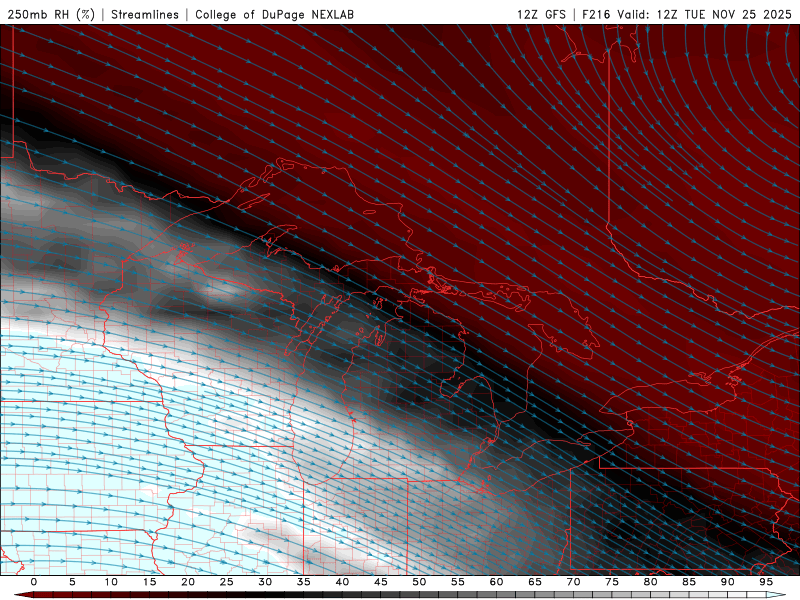Click the colorbar label "75"
This screenshot has height=600, width=800.
(x=612, y=582)
